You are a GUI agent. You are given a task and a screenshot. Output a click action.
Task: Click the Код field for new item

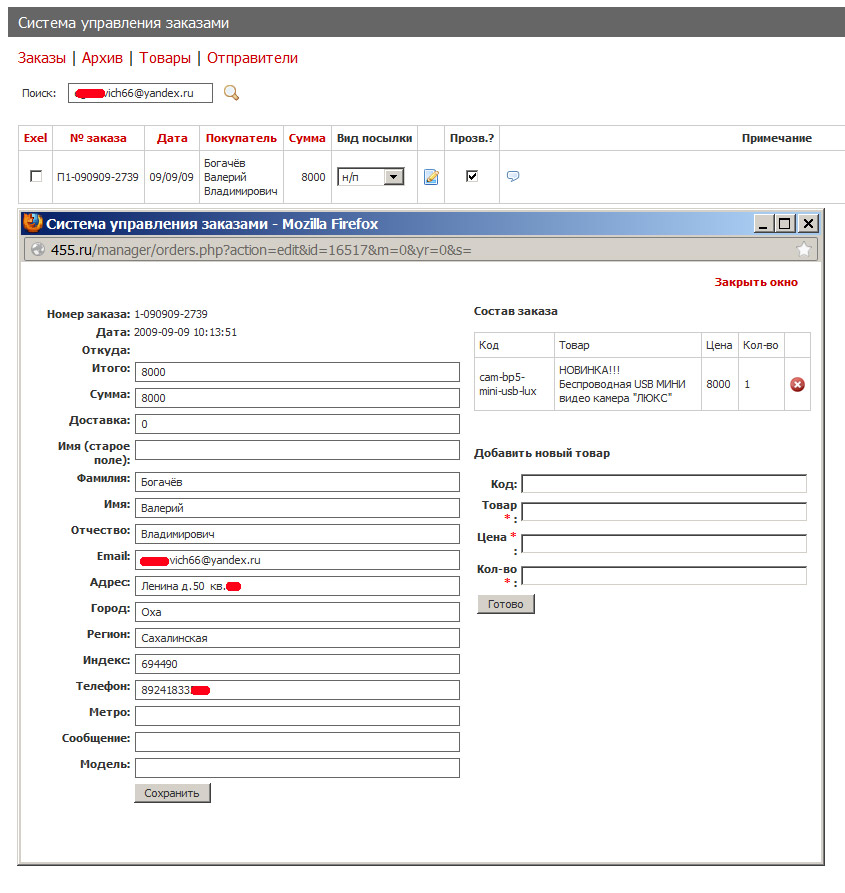pos(664,484)
